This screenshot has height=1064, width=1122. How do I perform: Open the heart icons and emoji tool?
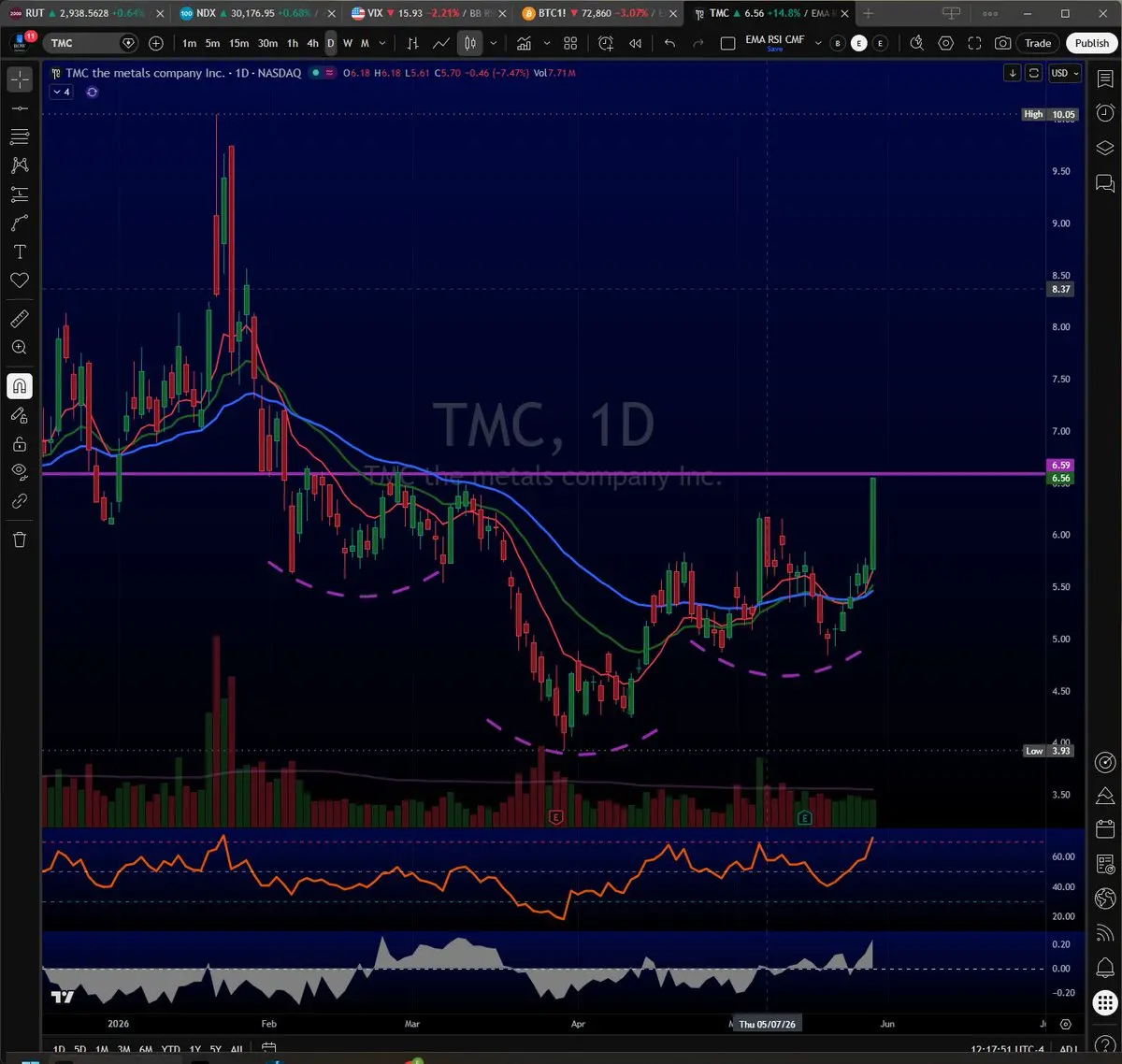coord(20,280)
